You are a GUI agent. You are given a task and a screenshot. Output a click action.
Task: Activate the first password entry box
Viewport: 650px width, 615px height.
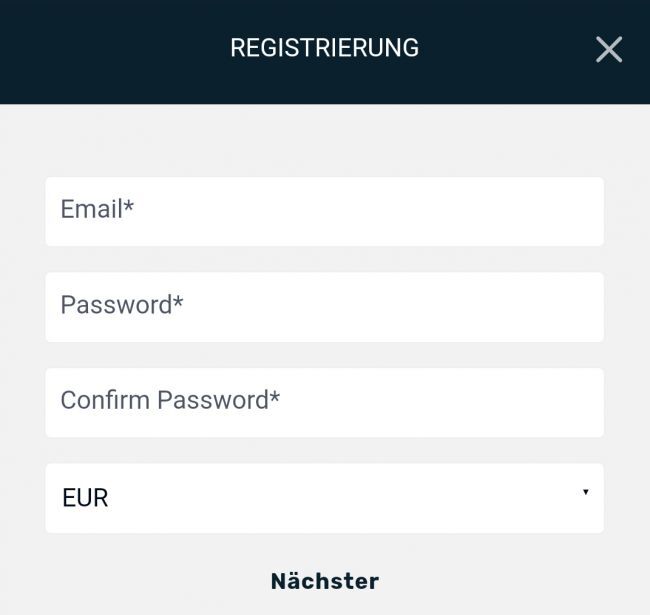point(324,307)
